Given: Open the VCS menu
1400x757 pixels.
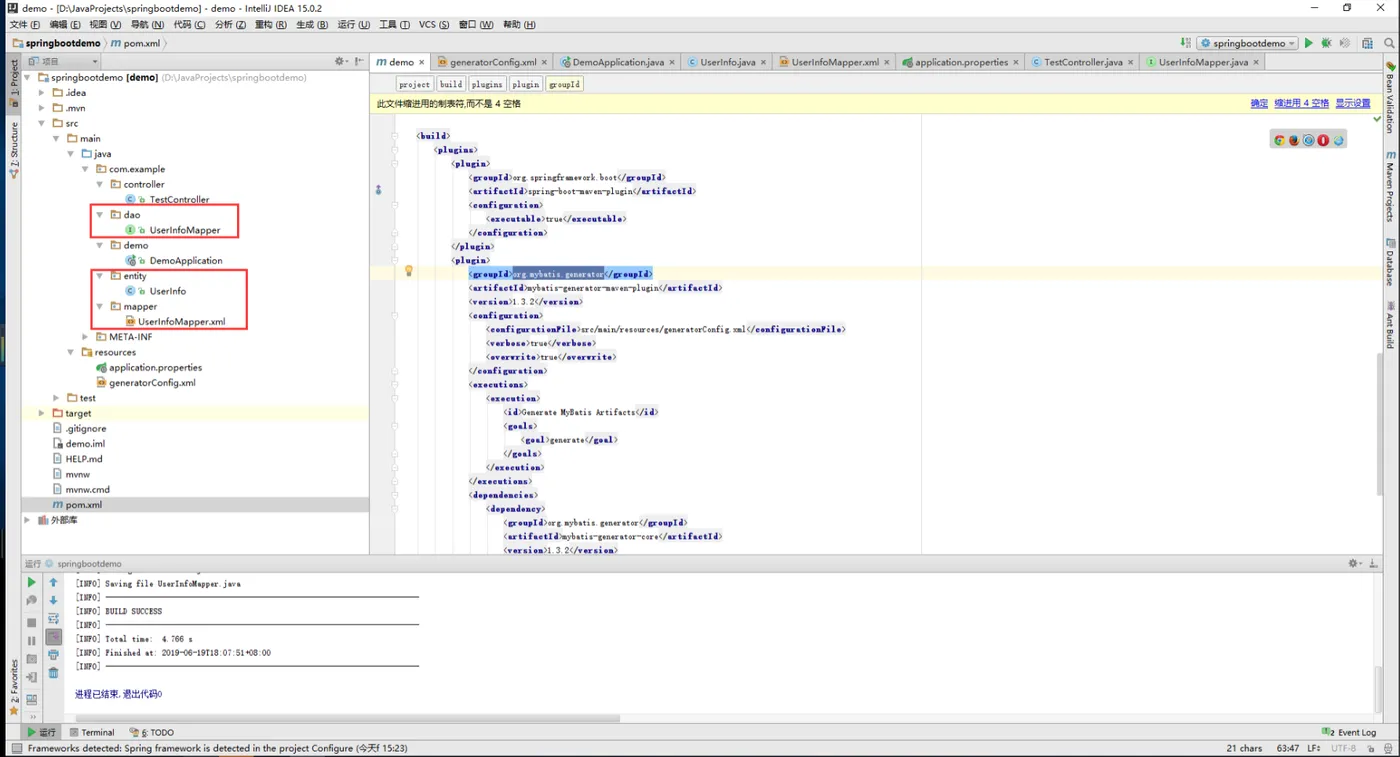Looking at the screenshot, I should [433, 24].
